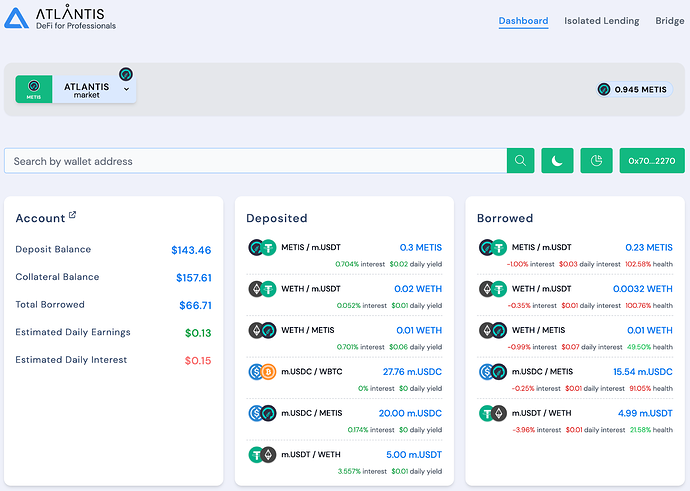This screenshot has height=491, width=690.
Task: Select the 15.54 m.USDC borrowed amount
Action: tap(643, 372)
